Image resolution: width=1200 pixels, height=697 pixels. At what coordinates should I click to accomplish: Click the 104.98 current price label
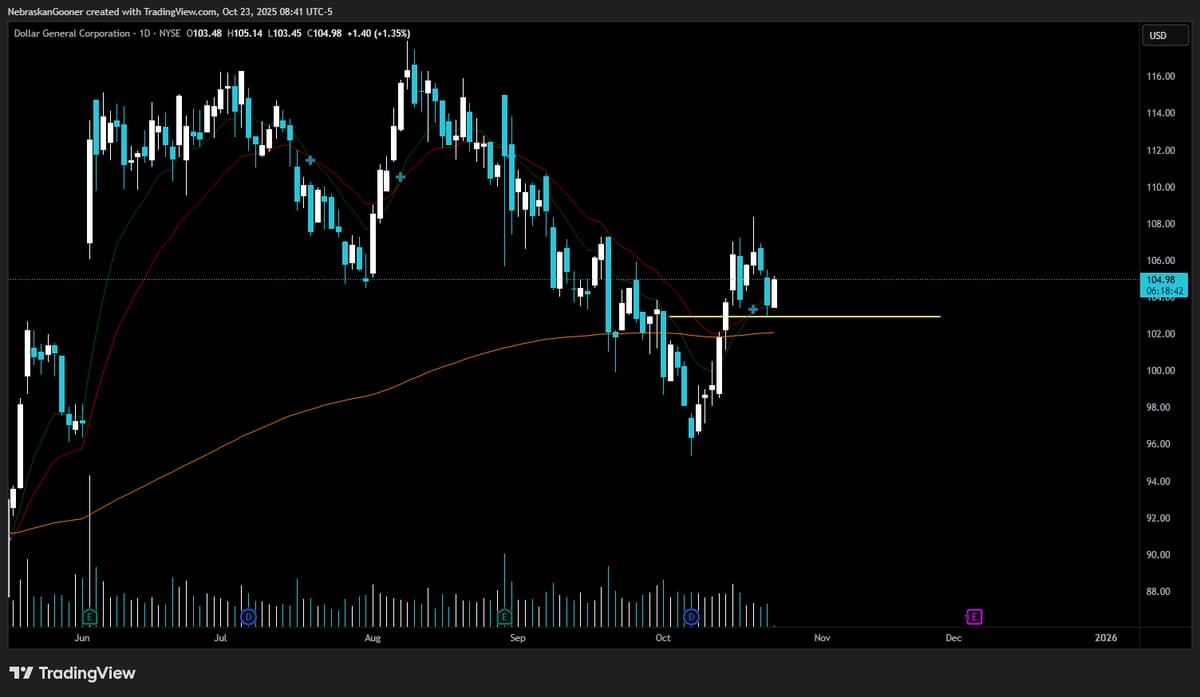coord(1163,281)
